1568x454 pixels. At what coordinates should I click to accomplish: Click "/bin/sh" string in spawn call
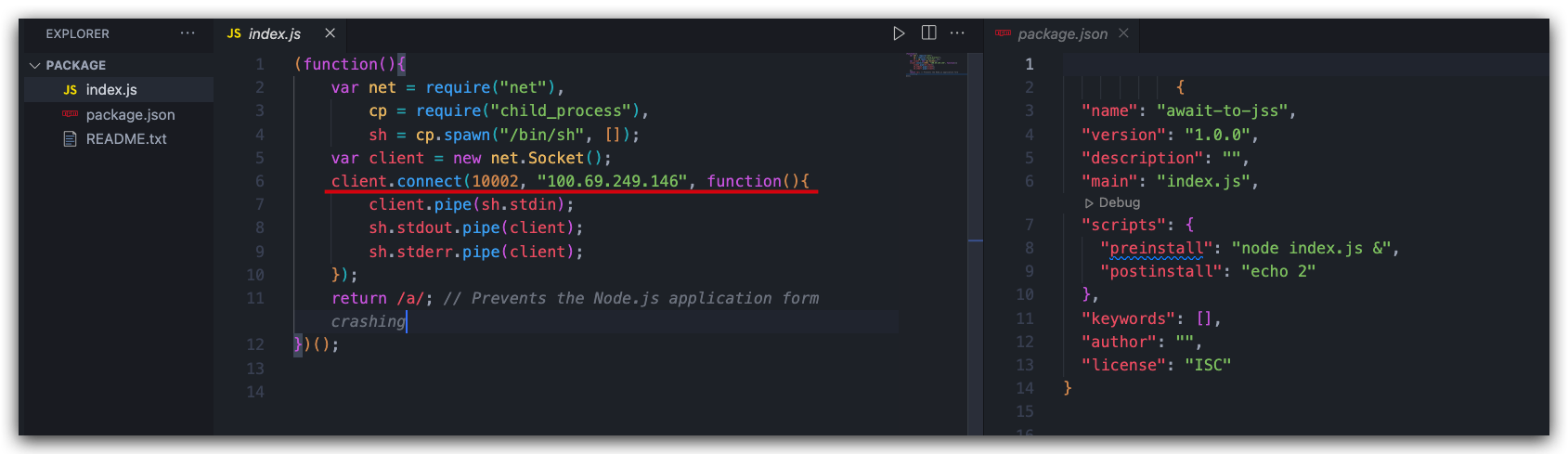(x=543, y=135)
